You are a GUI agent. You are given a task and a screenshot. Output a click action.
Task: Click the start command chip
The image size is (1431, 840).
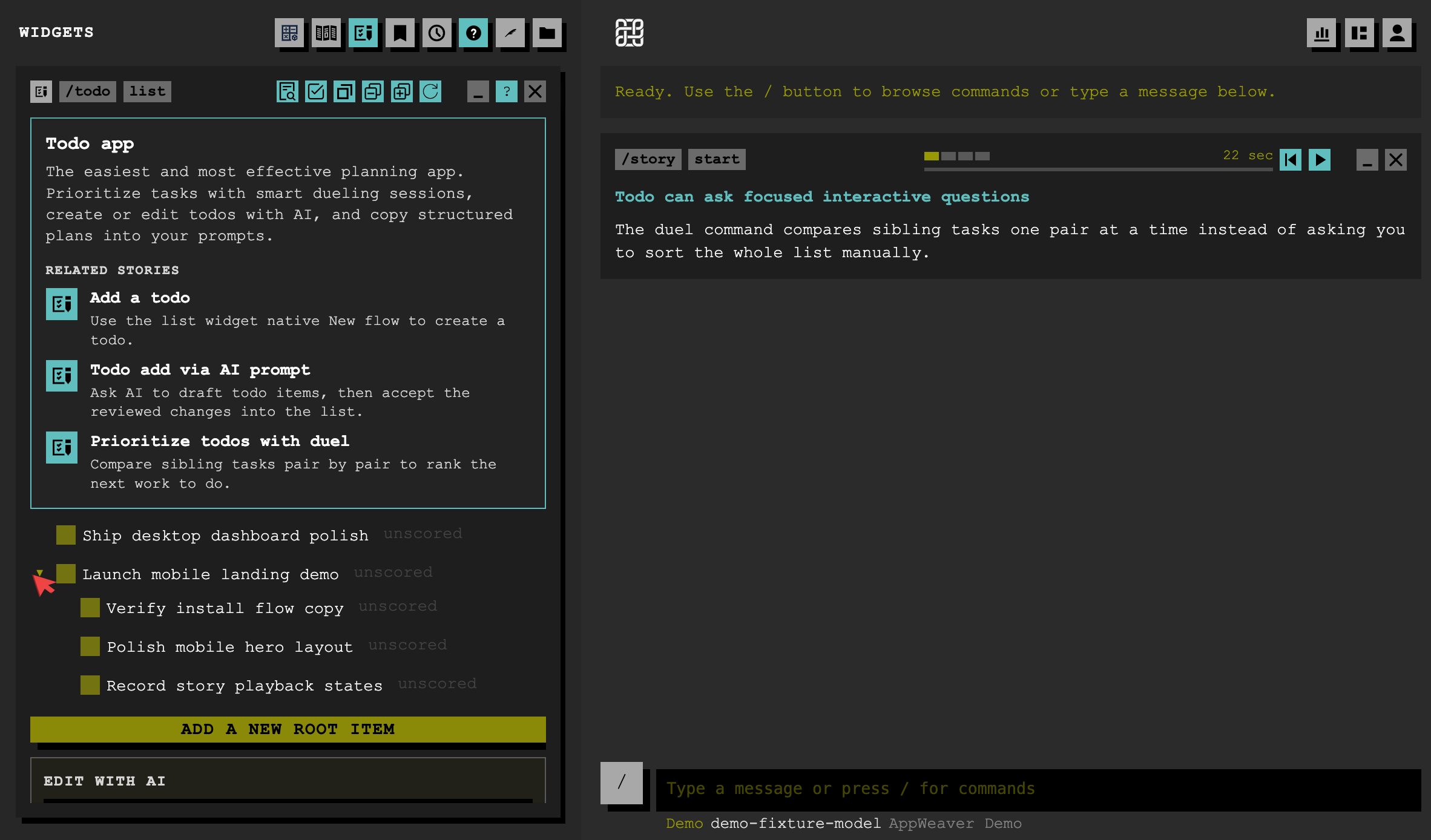(x=717, y=159)
